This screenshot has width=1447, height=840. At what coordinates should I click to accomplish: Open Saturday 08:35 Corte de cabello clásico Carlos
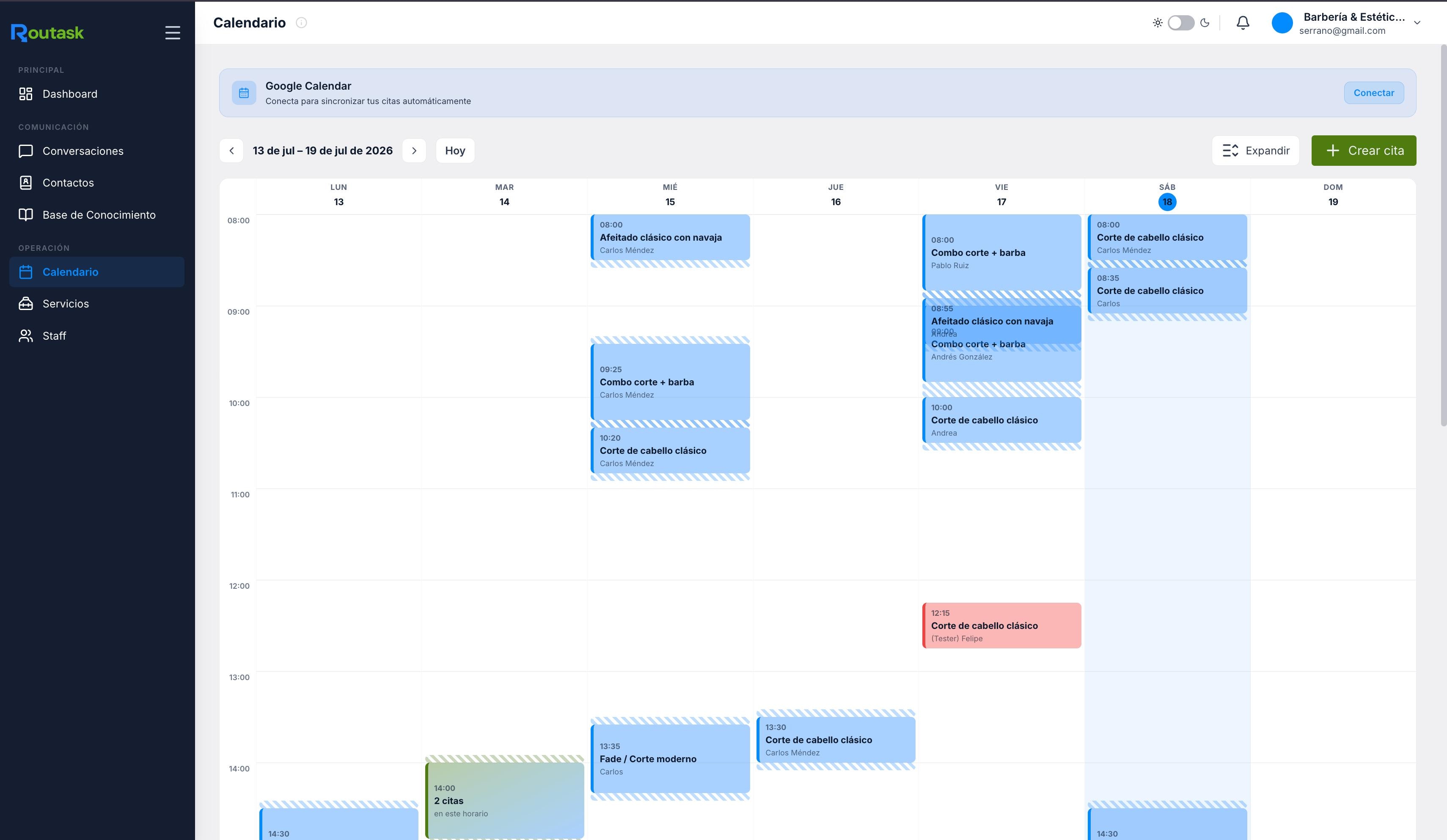pos(1167,291)
